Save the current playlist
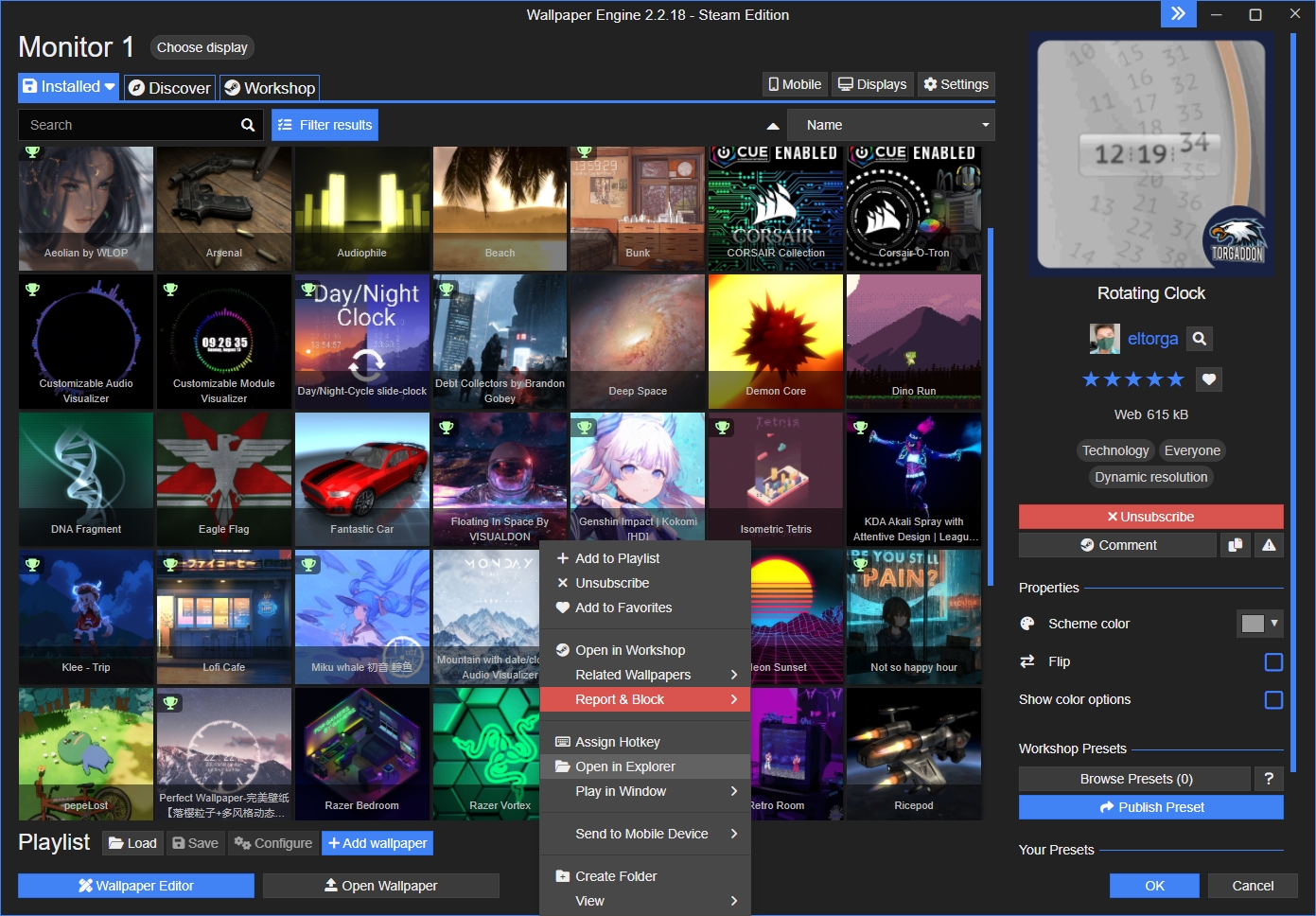This screenshot has width=1316, height=916. (x=196, y=843)
